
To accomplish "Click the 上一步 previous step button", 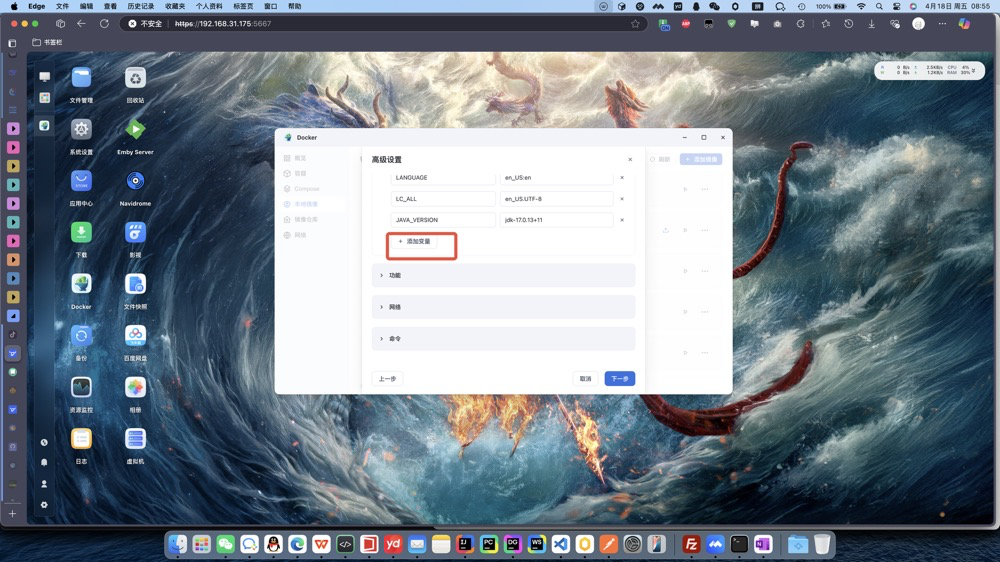I will coord(387,379).
